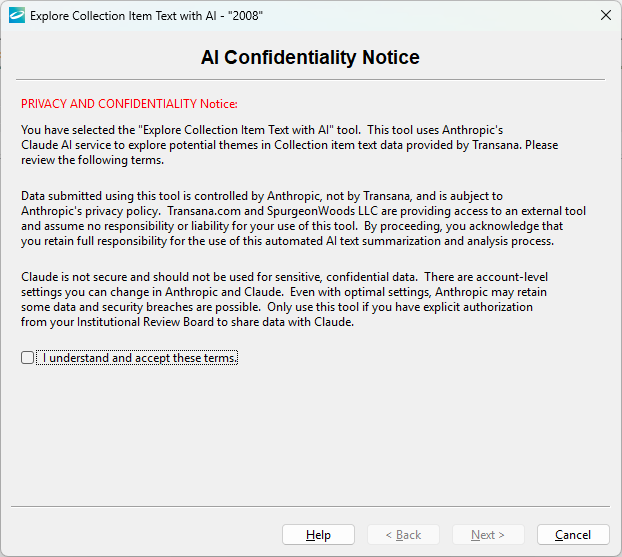Screen dimensions: 622x557
Task: Click the horizontal separator line below the heading
Action: coord(310,79)
